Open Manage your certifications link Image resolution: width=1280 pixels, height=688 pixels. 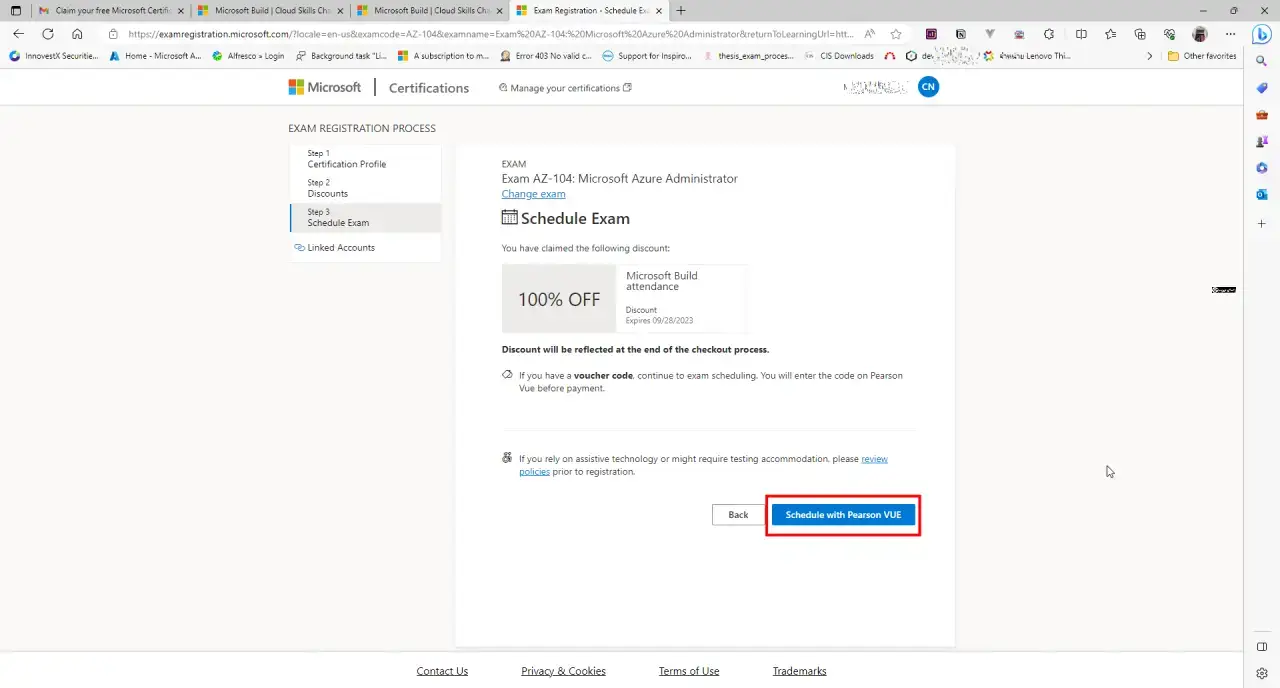pyautogui.click(x=565, y=88)
